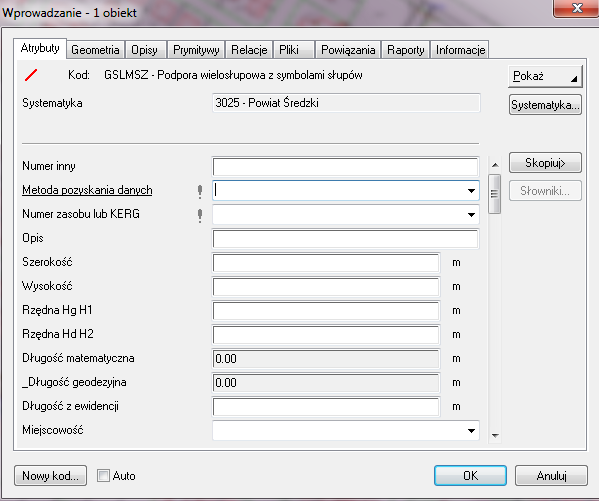Expand the Miejscowość dropdown list
This screenshot has height=501, width=599.
(x=471, y=431)
